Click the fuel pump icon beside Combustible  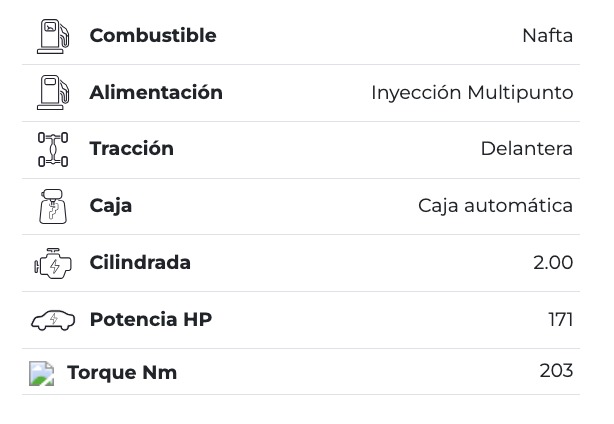(x=53, y=36)
